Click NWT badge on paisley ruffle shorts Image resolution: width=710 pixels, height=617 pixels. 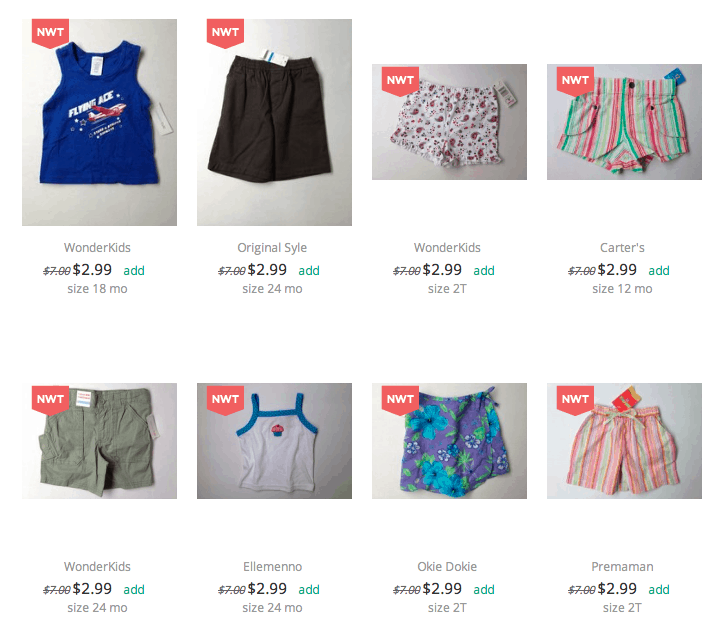(x=400, y=81)
